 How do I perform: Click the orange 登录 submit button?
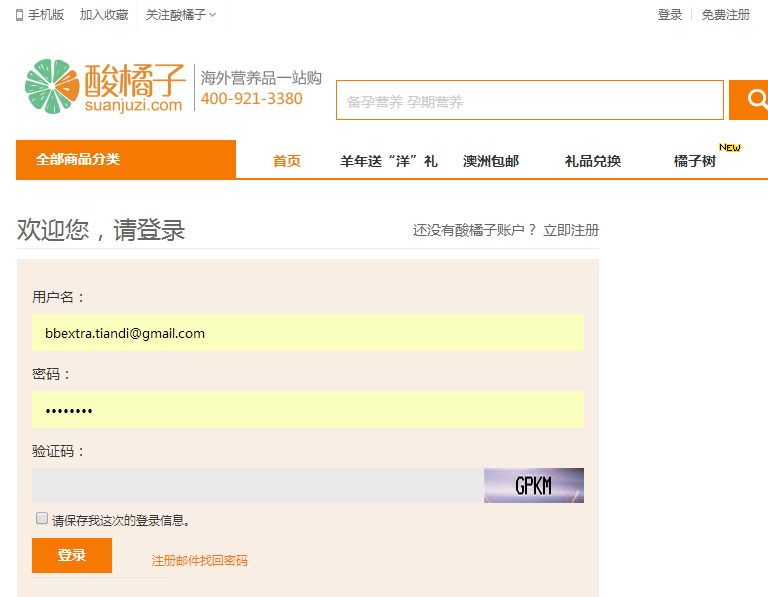72,555
